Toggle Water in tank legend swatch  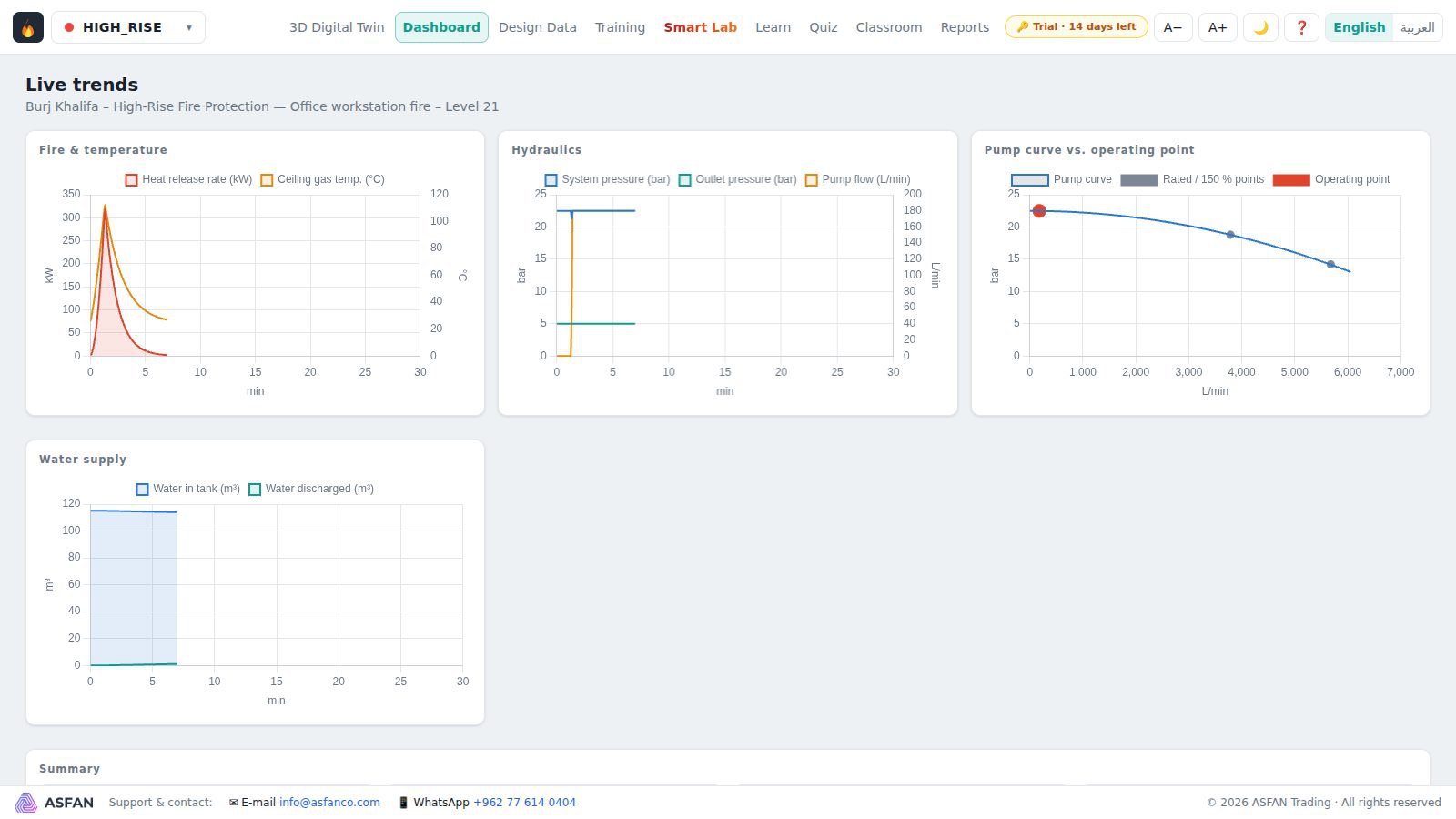142,490
